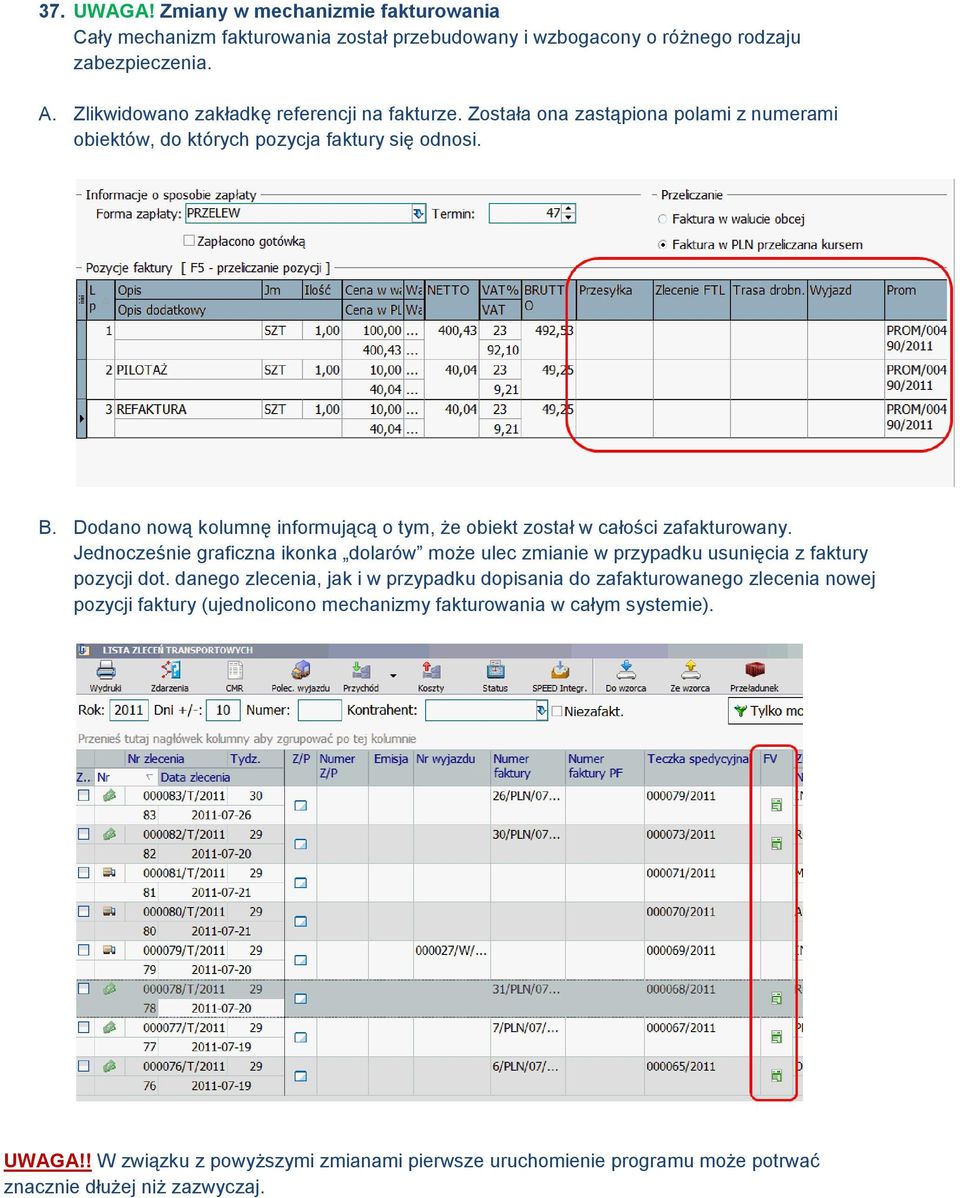The image size is (960, 1198).
Task: Increase the Termin value with spinner
Action: coord(569,209)
